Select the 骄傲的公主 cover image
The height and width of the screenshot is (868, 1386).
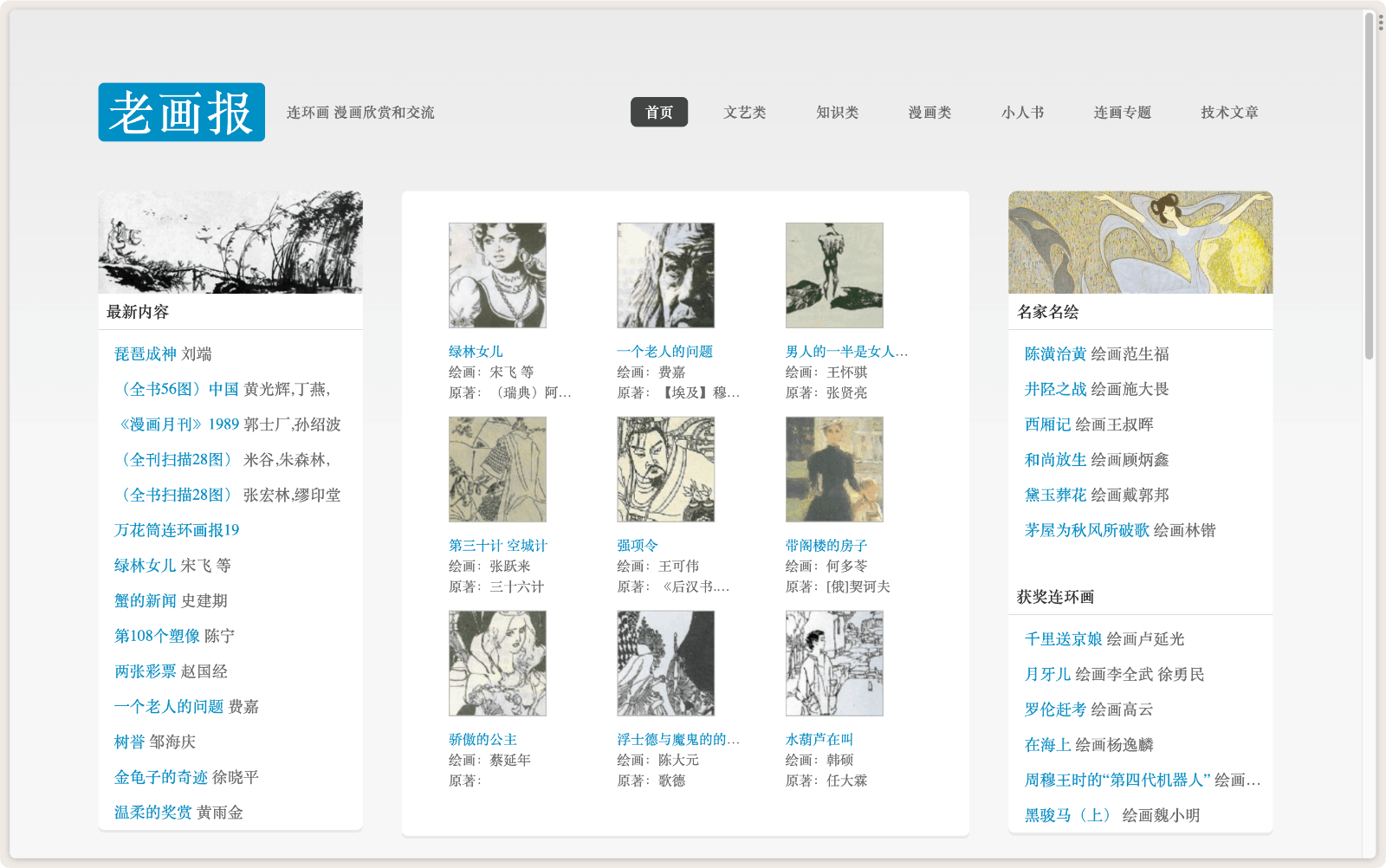tap(497, 664)
